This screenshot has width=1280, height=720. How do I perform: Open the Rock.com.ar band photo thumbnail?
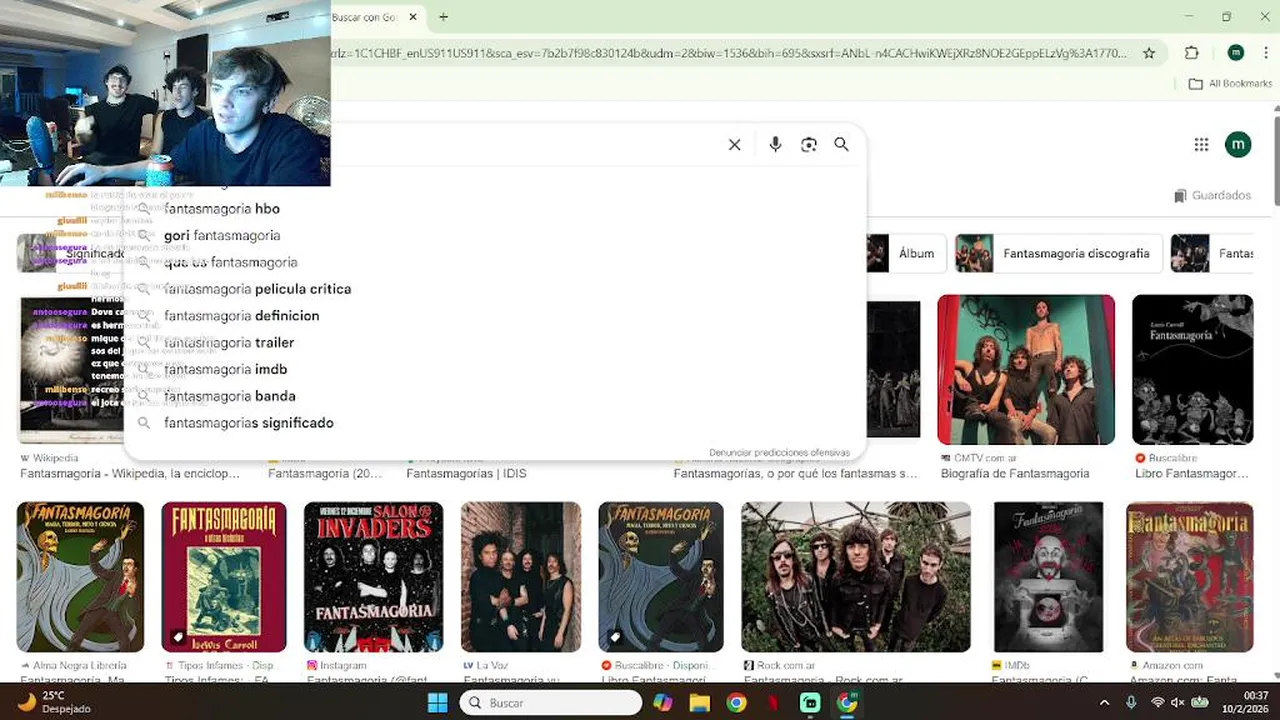856,577
